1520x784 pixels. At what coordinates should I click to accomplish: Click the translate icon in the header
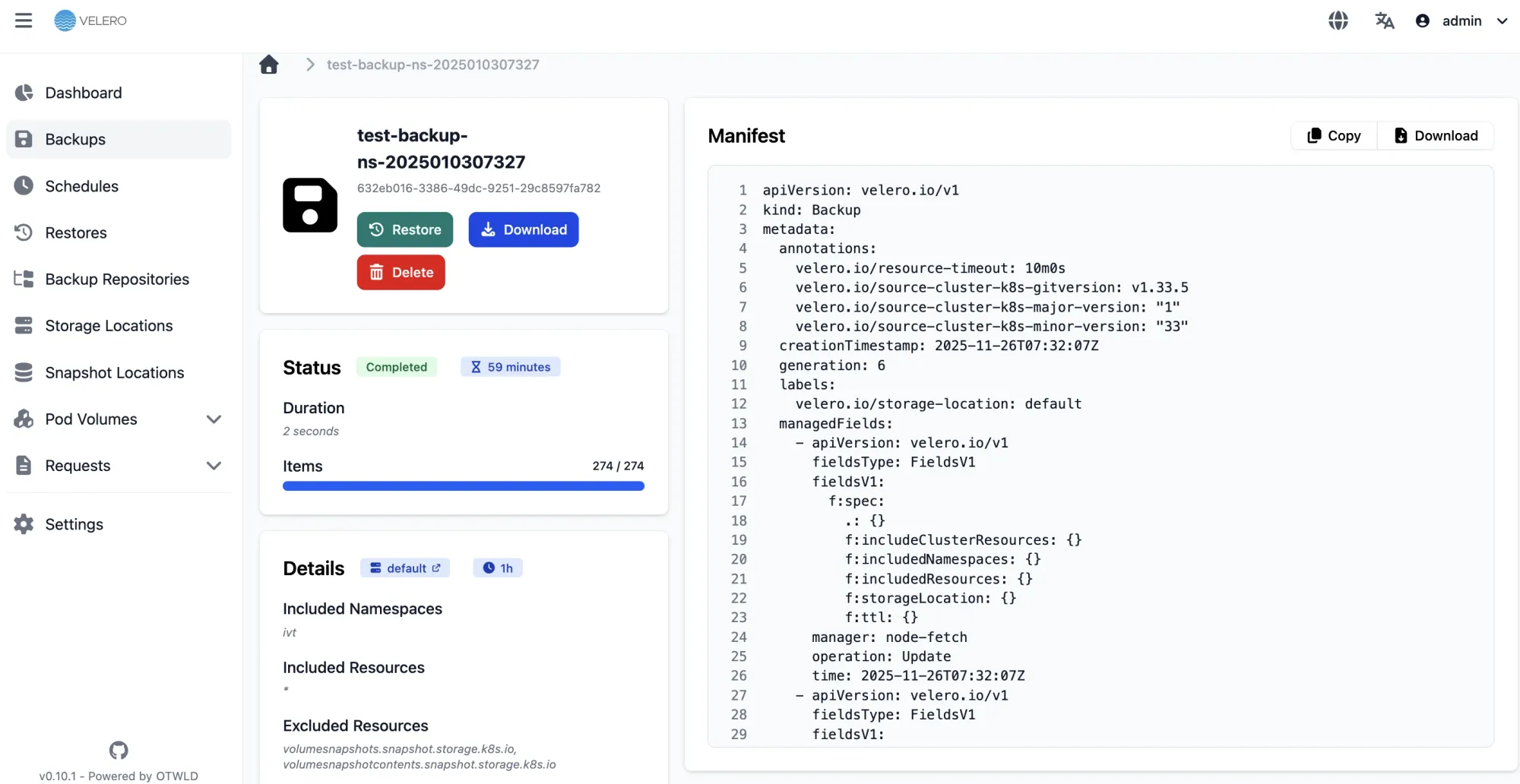tap(1384, 21)
